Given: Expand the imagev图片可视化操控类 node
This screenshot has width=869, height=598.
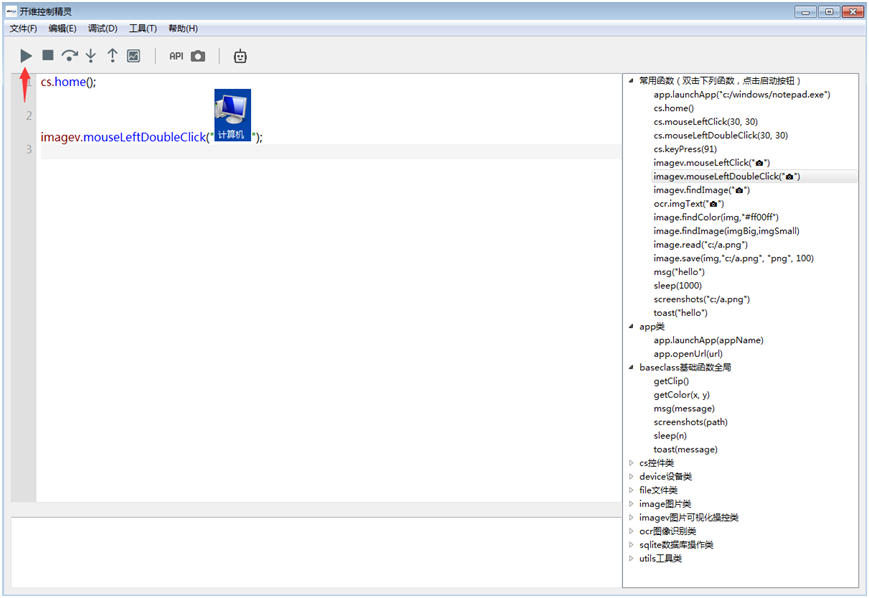Looking at the screenshot, I should pyautogui.click(x=631, y=518).
